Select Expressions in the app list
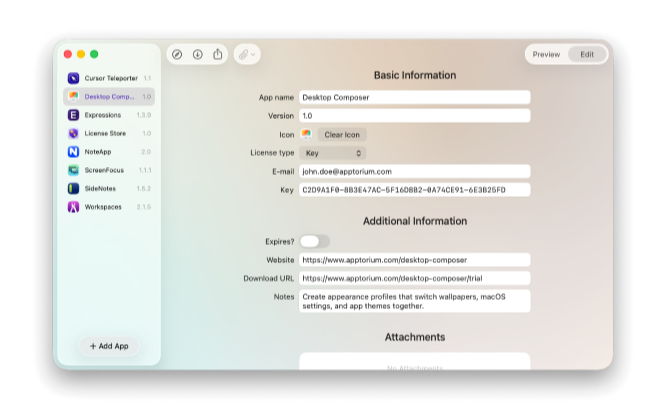Viewport: 655px width, 406px height. click(109, 115)
